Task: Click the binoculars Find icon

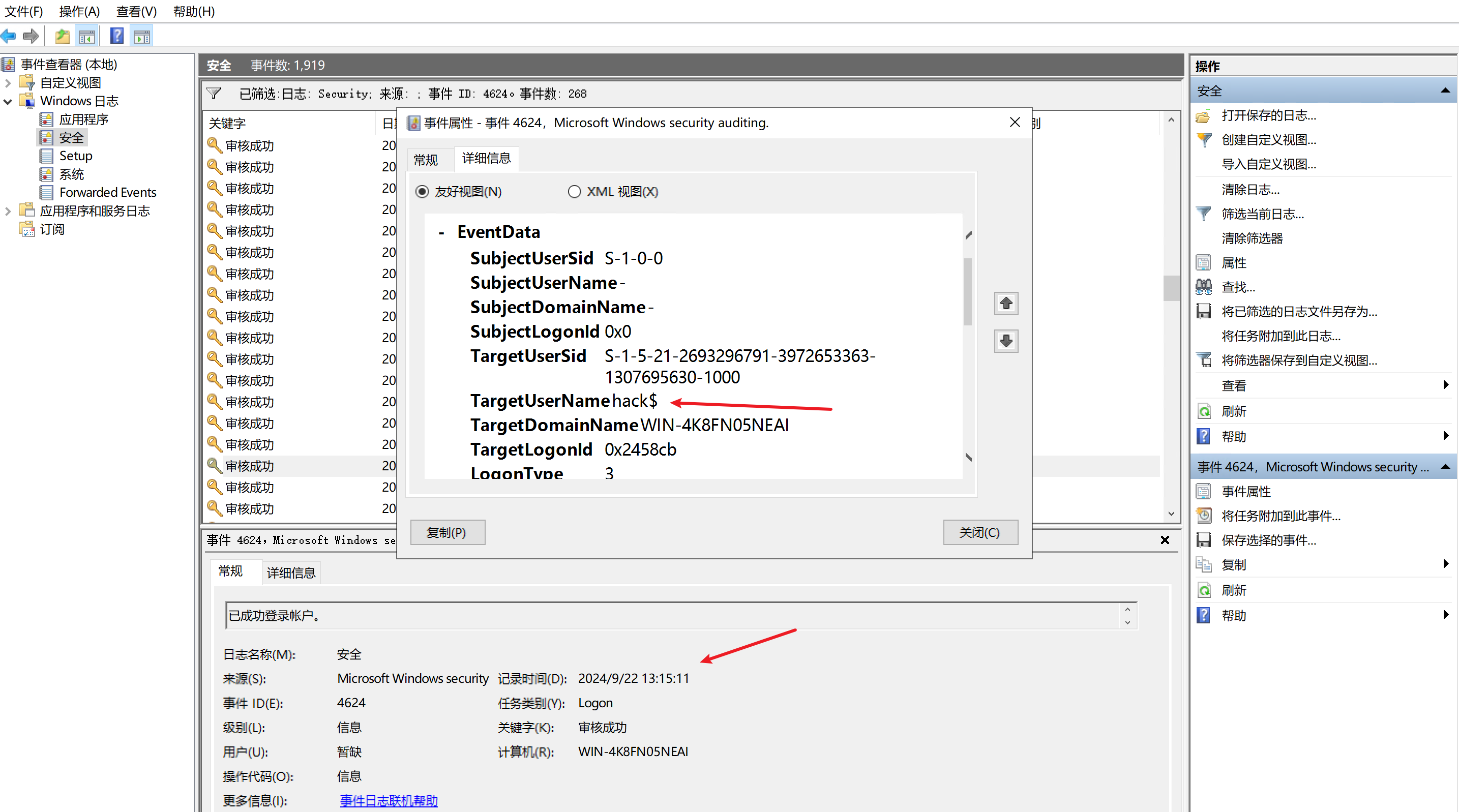Action: click(1204, 287)
